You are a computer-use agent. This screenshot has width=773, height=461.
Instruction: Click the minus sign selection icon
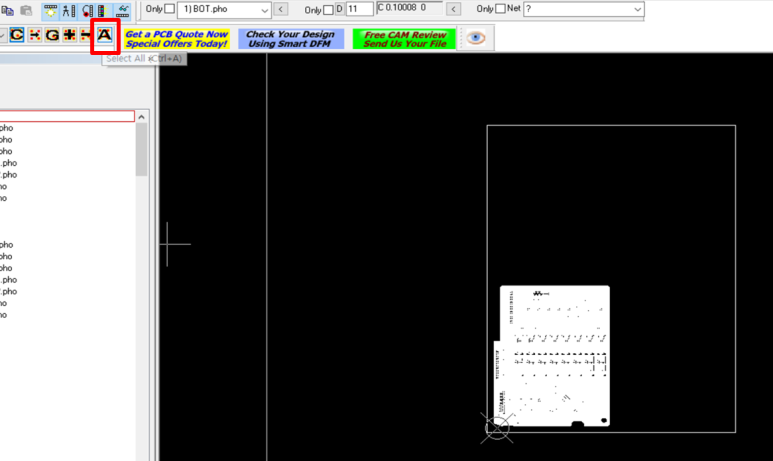85,35
